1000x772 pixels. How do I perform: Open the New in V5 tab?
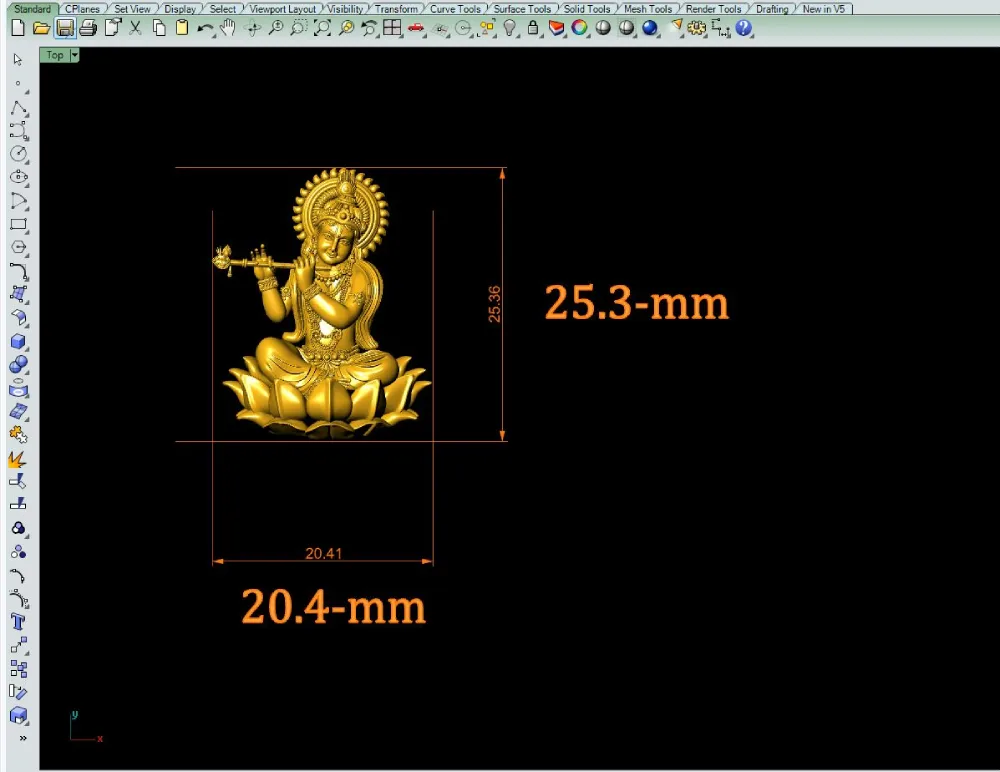tap(823, 9)
